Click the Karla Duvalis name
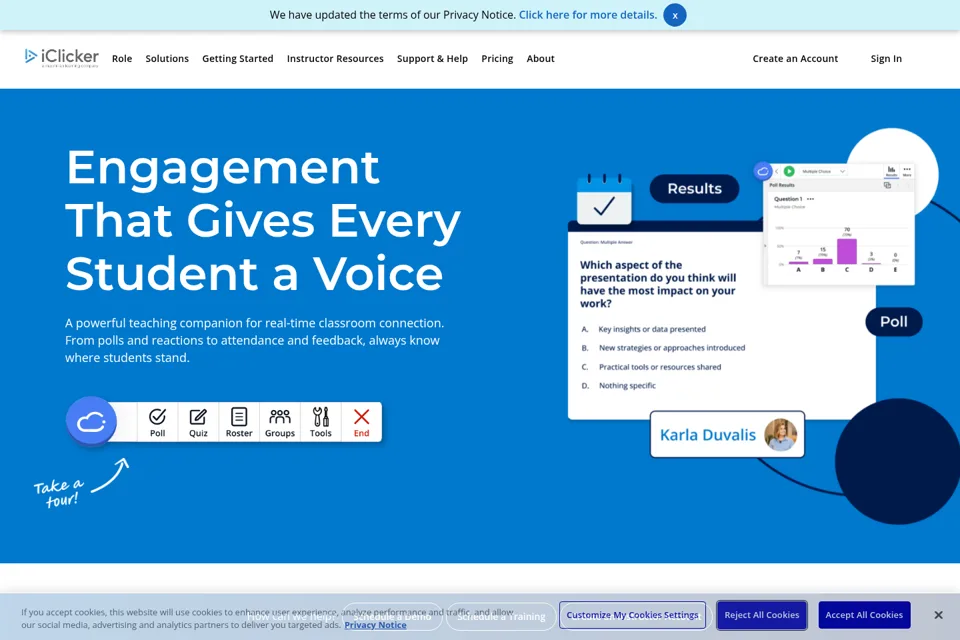The image size is (960, 640). (708, 435)
